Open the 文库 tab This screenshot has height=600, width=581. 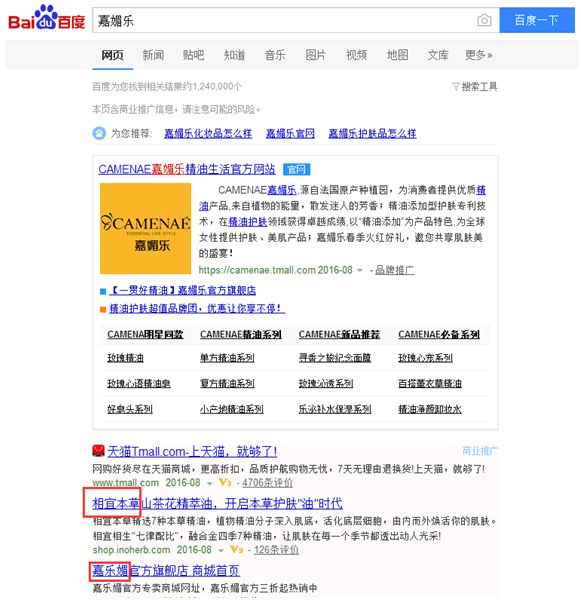[438, 55]
